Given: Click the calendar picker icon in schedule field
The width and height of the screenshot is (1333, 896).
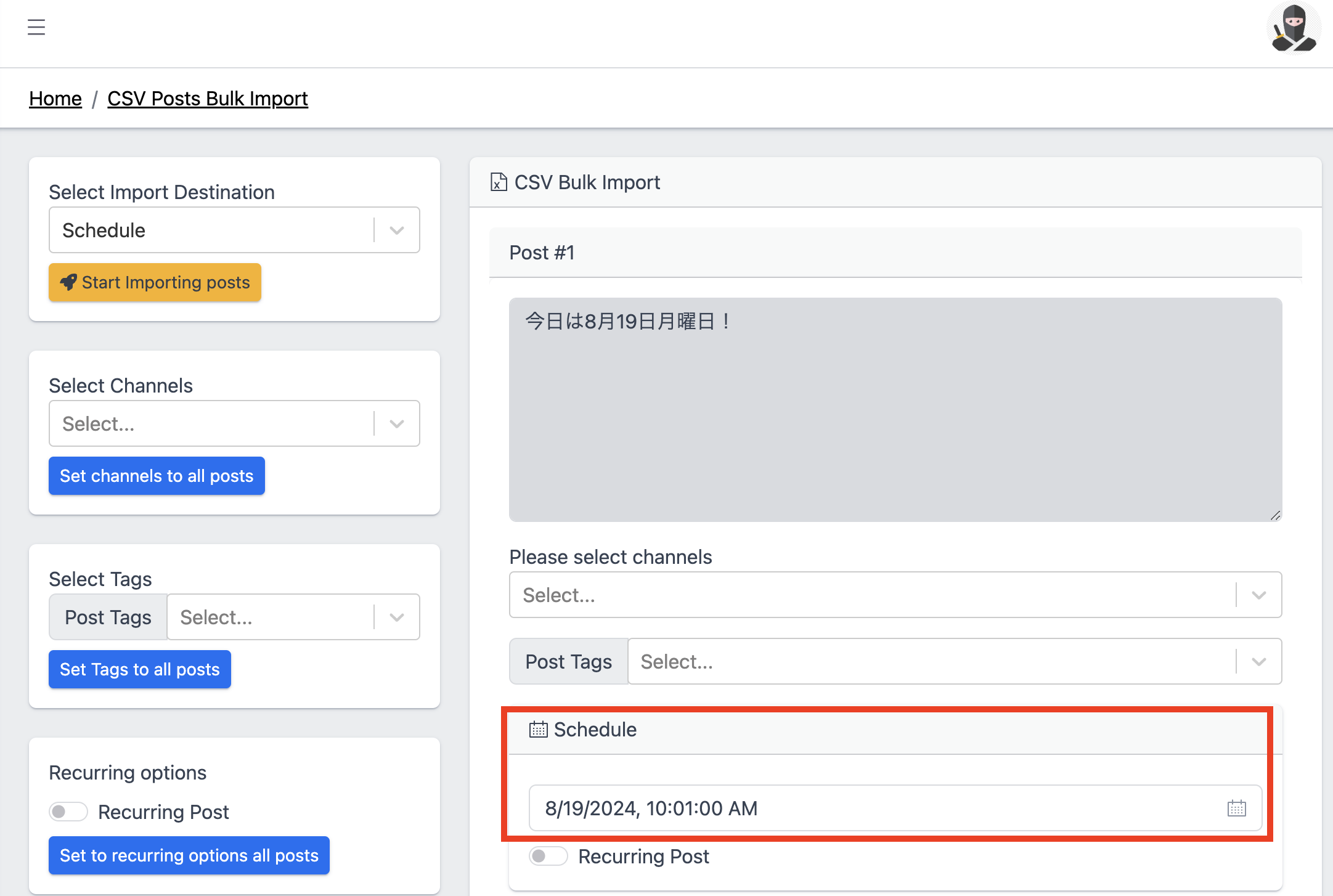Looking at the screenshot, I should [x=1236, y=808].
